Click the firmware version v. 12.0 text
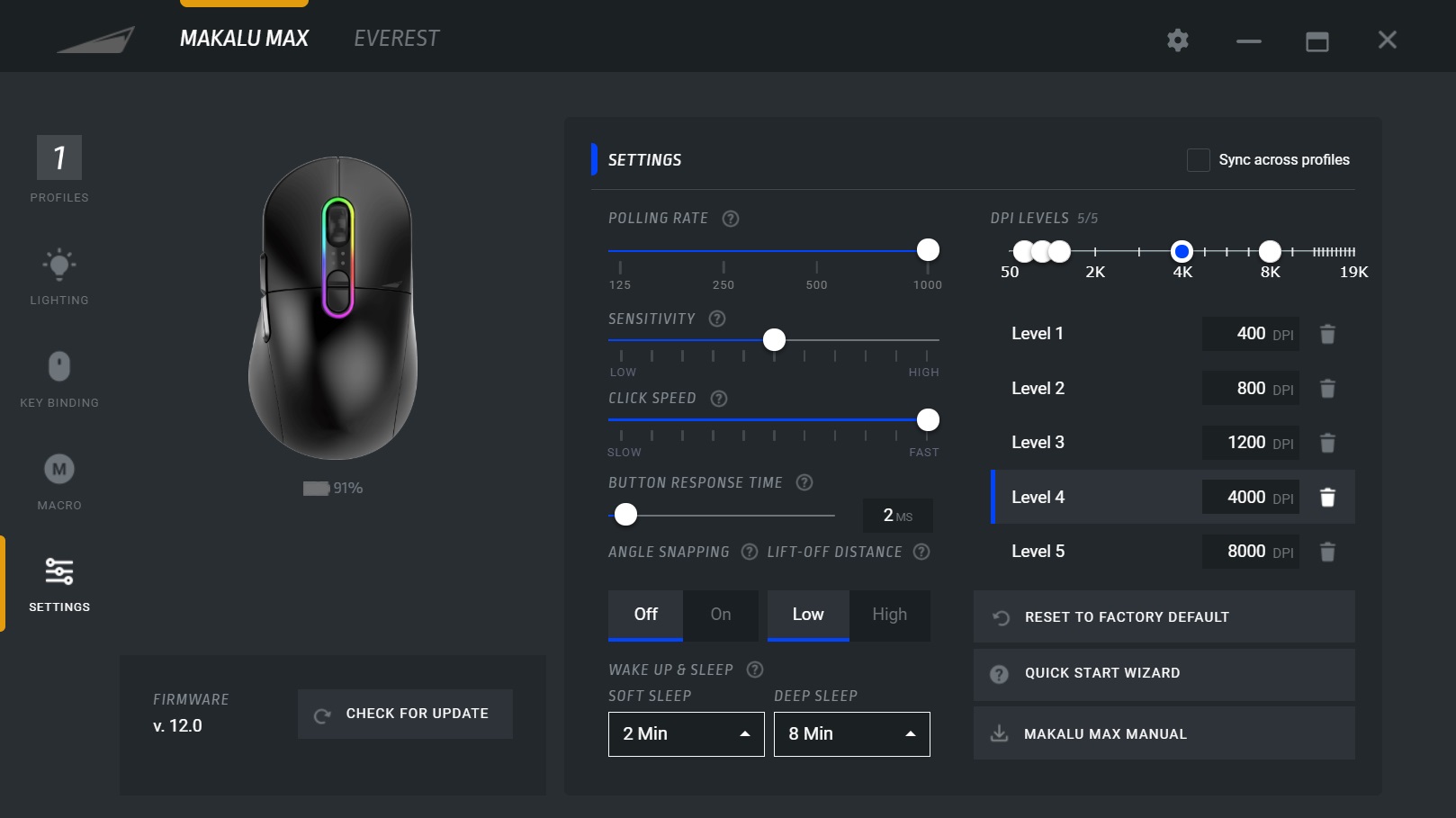The width and height of the screenshot is (1456, 818). [x=177, y=726]
